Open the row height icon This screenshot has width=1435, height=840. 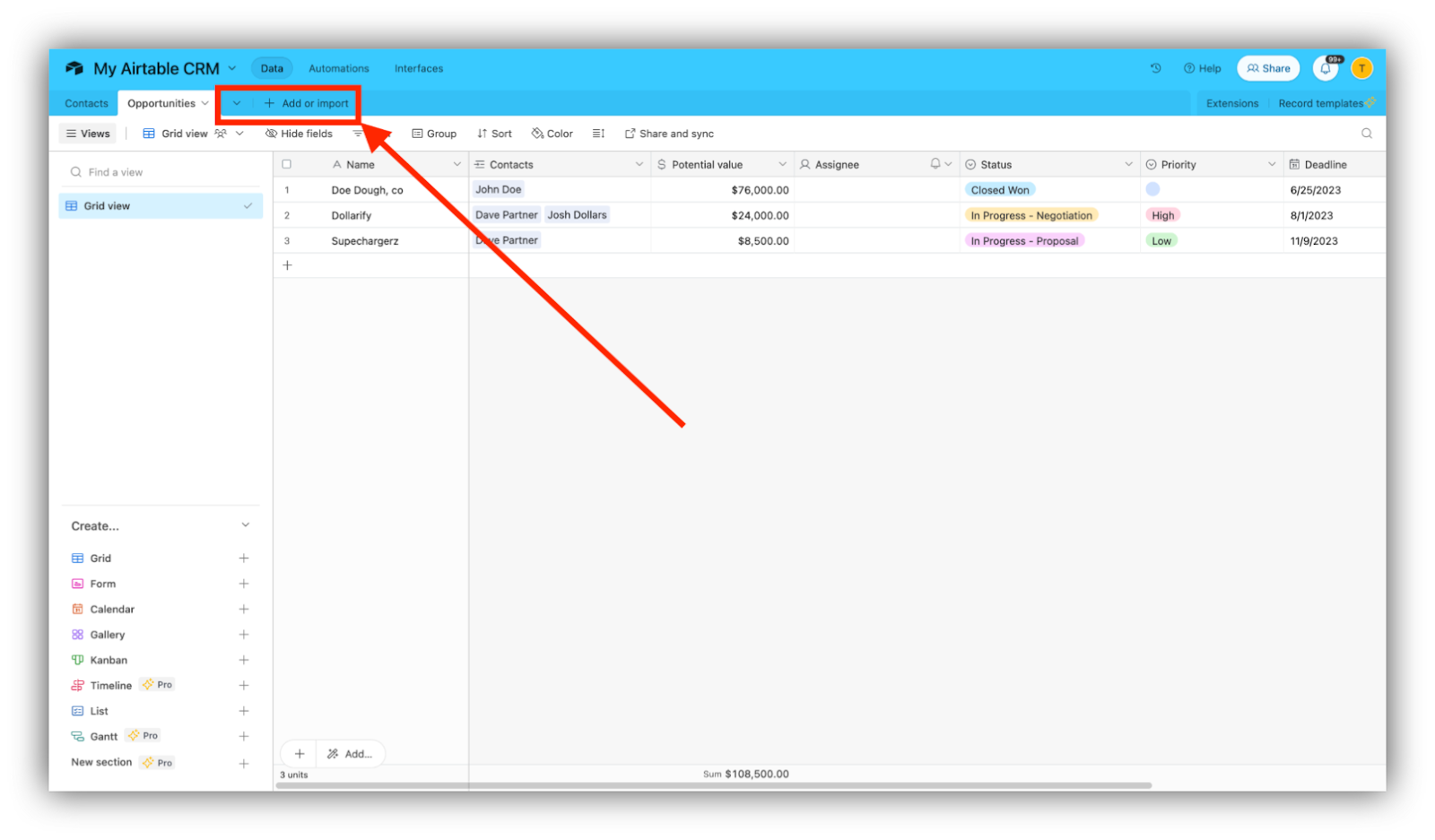598,134
